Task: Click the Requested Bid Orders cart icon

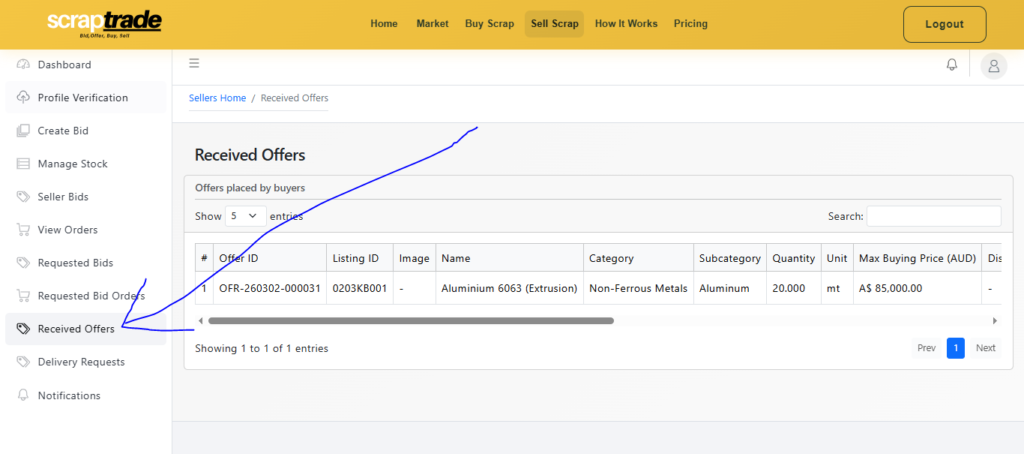Action: [24, 296]
